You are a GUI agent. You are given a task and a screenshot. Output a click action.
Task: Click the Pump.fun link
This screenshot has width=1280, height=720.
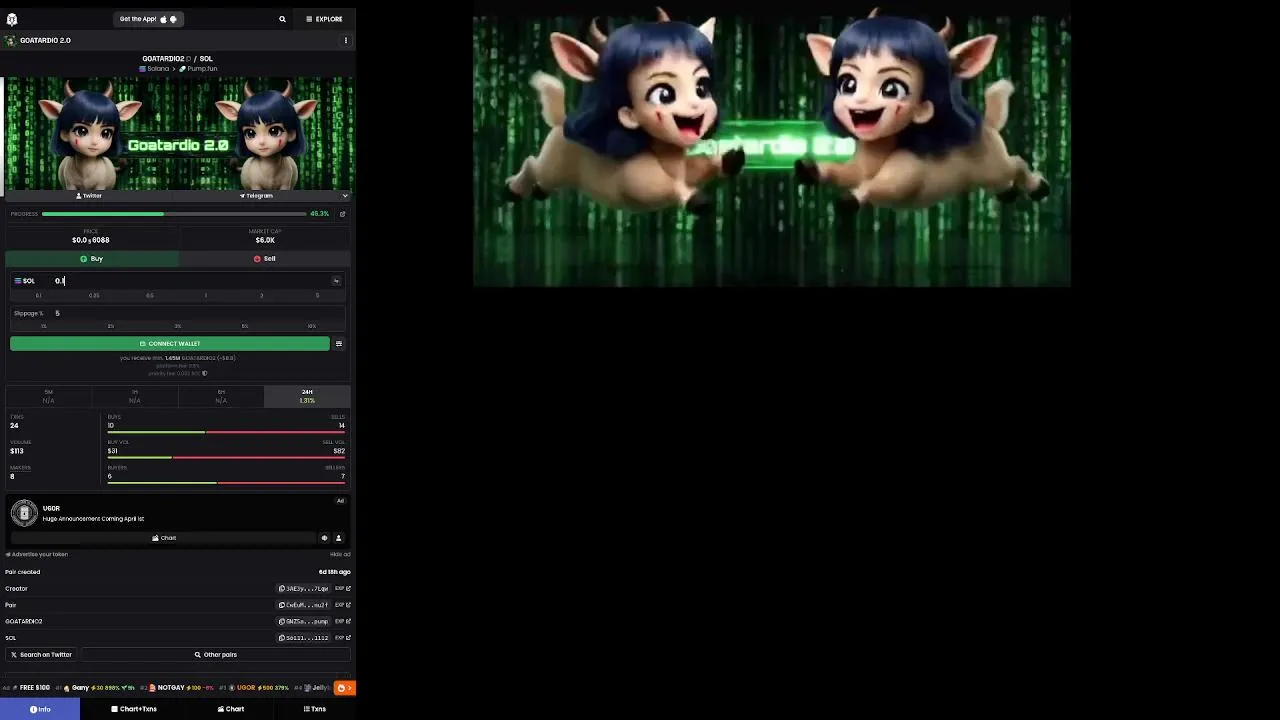pyautogui.click(x=198, y=69)
